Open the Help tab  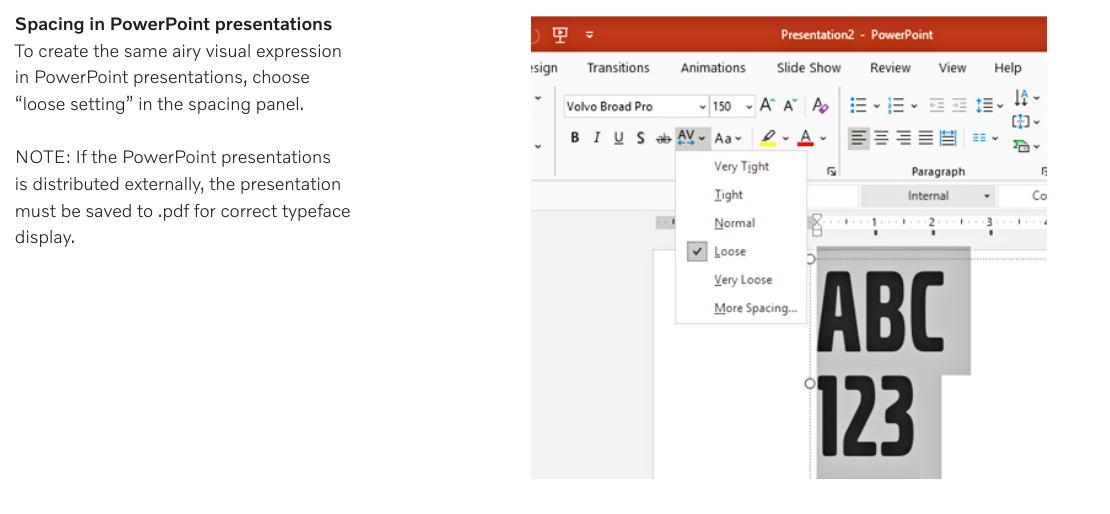[1007, 68]
